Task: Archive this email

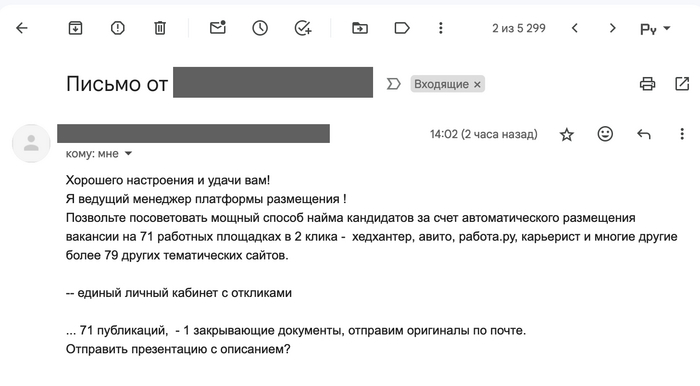Action: (75, 28)
